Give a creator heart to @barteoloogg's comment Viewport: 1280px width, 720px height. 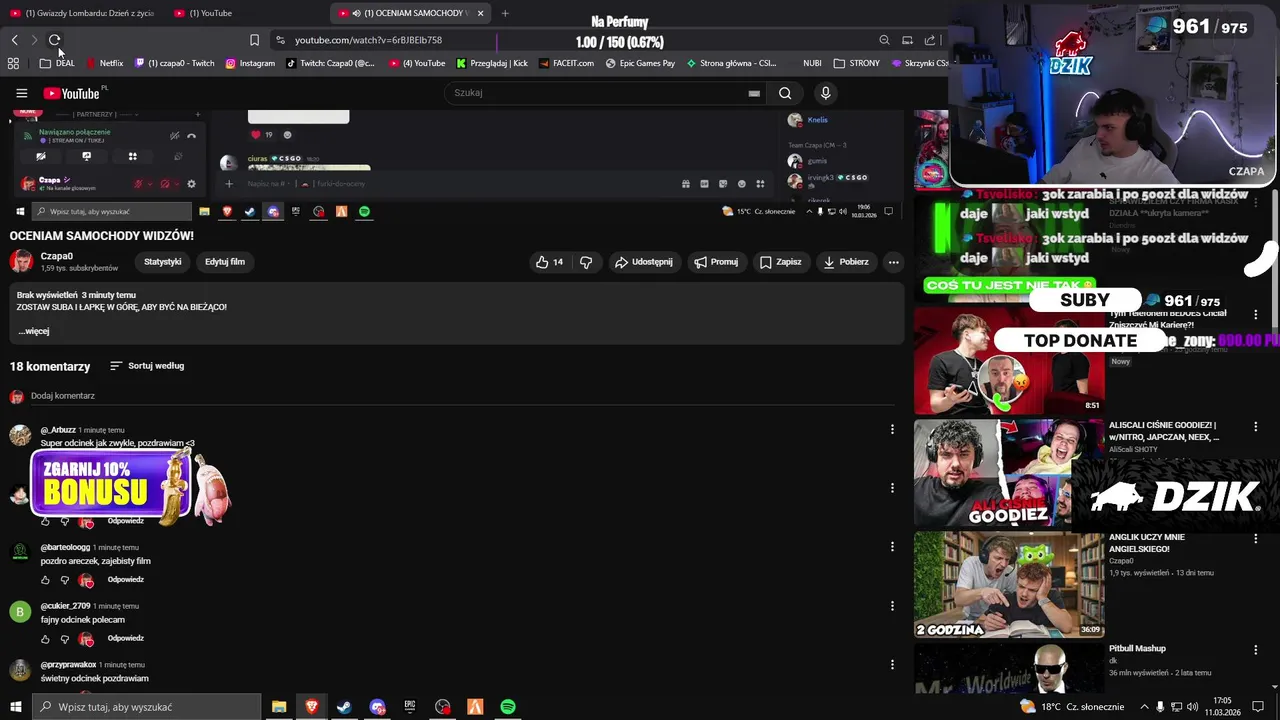click(x=86, y=580)
